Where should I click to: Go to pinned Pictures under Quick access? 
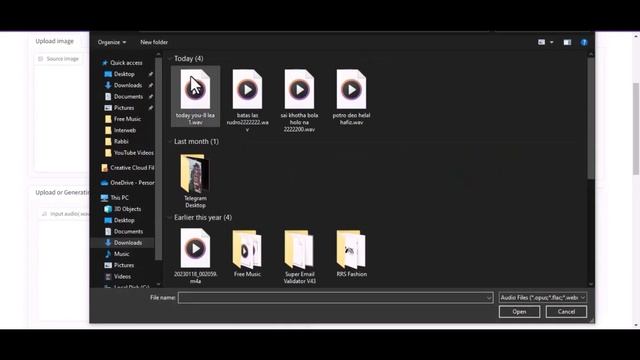coord(124,108)
